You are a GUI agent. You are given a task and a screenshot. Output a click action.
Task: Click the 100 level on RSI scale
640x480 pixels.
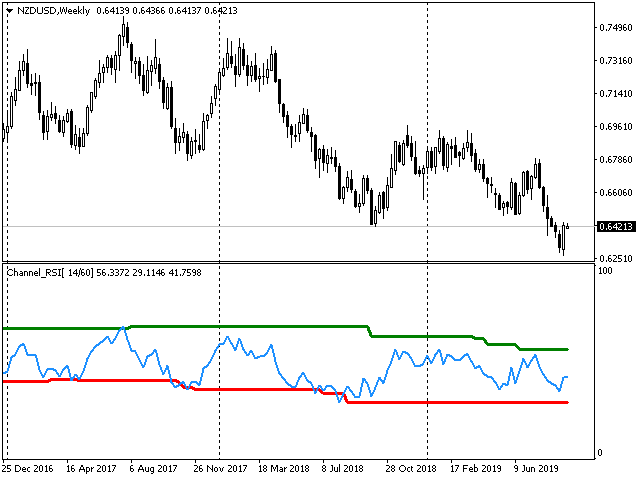click(605, 271)
